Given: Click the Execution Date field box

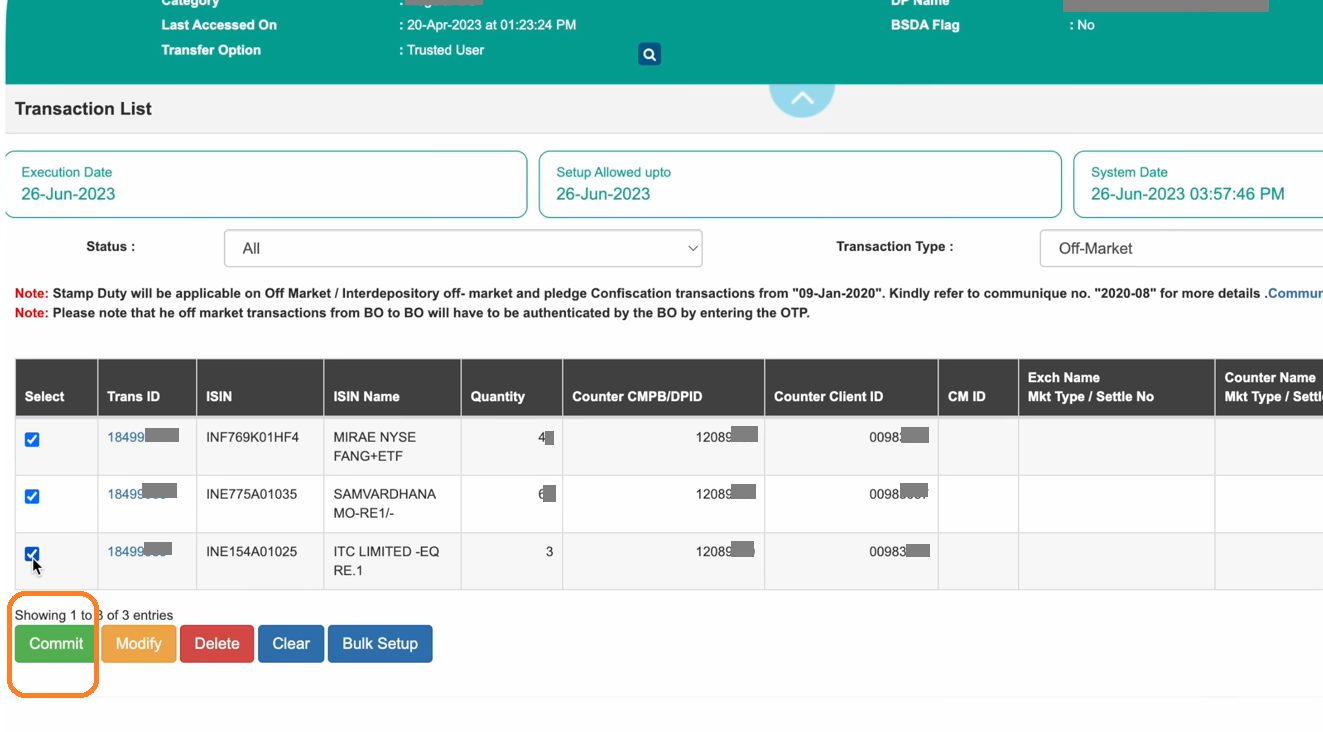Looking at the screenshot, I should coord(265,184).
